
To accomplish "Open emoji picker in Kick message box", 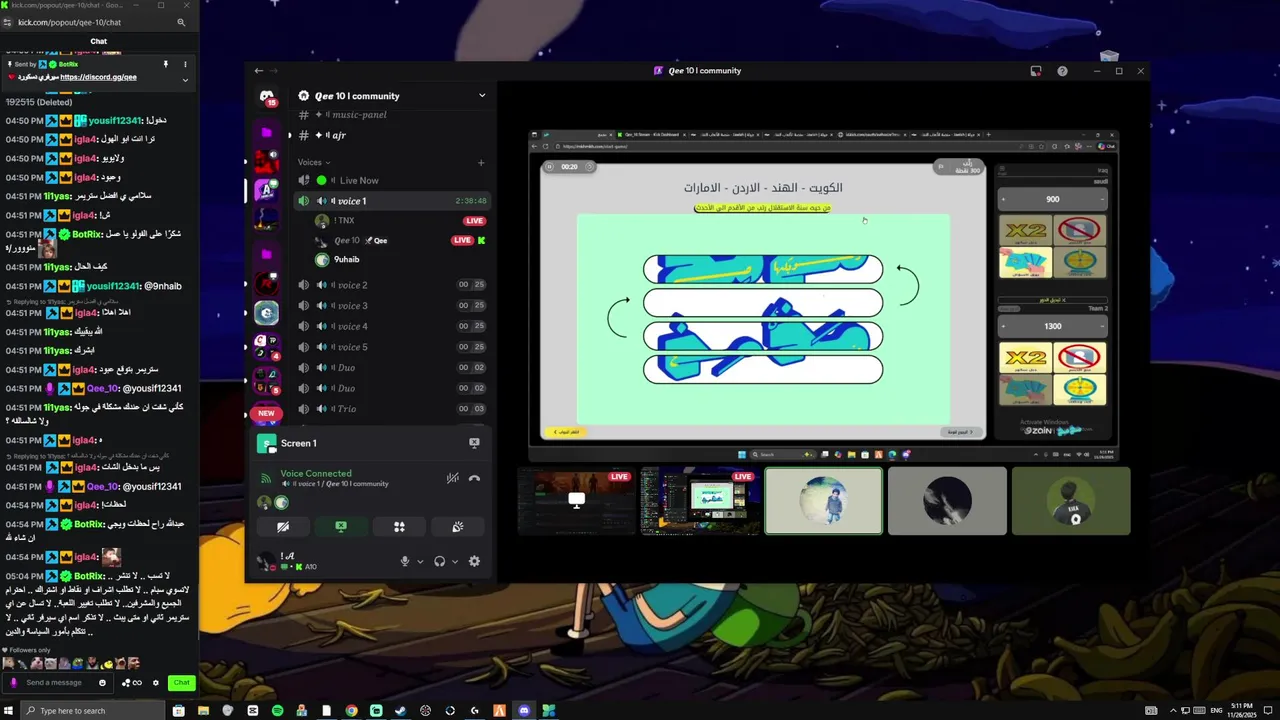I will [x=102, y=683].
